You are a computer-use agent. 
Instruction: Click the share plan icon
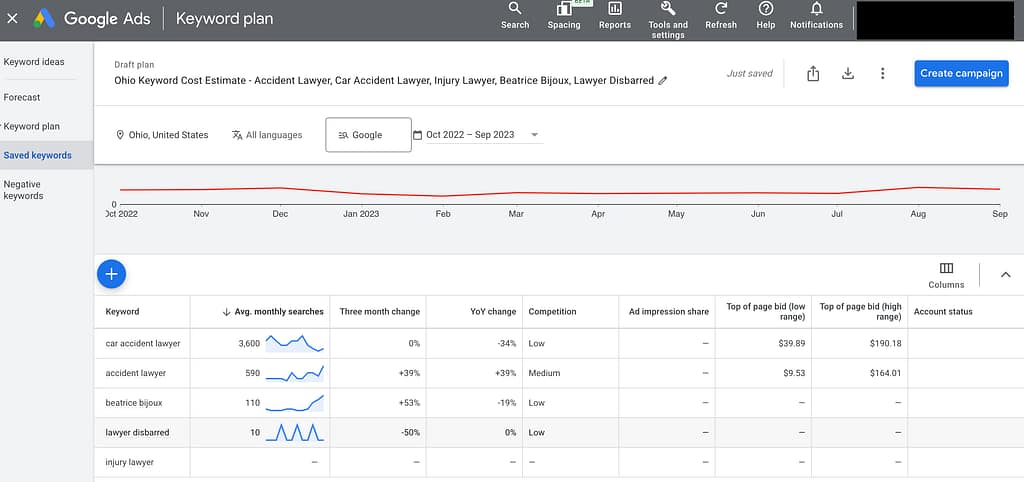[812, 74]
